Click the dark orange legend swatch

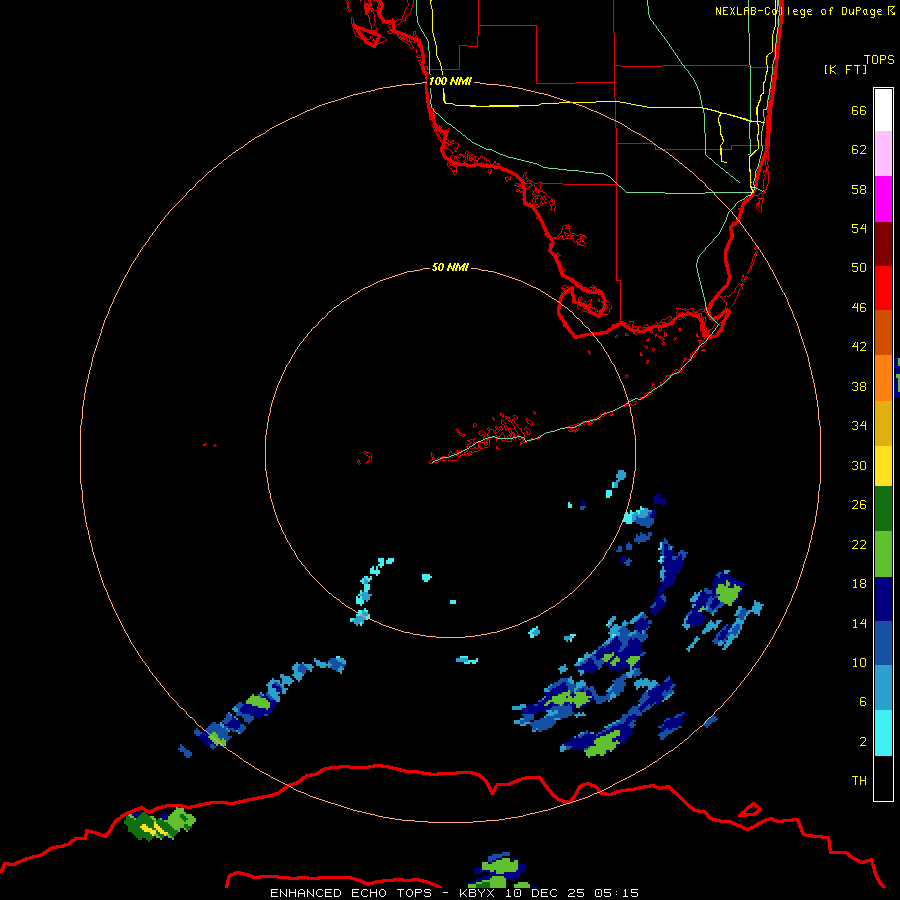coord(883,332)
